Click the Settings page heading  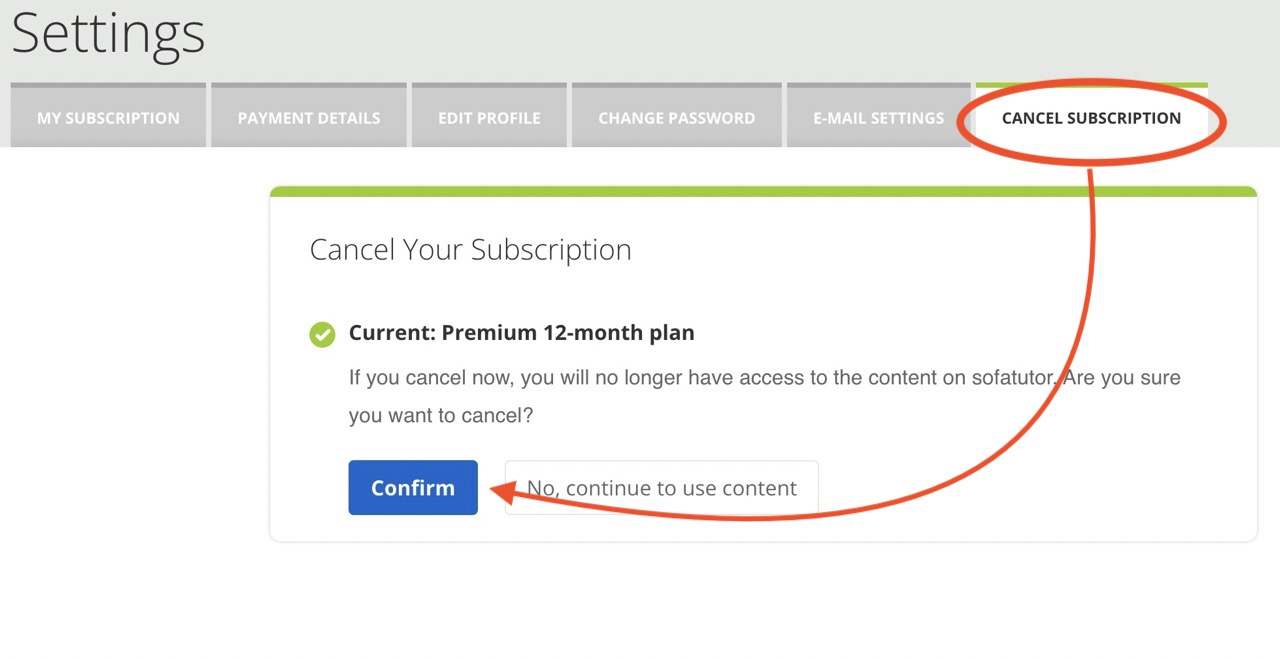(108, 33)
